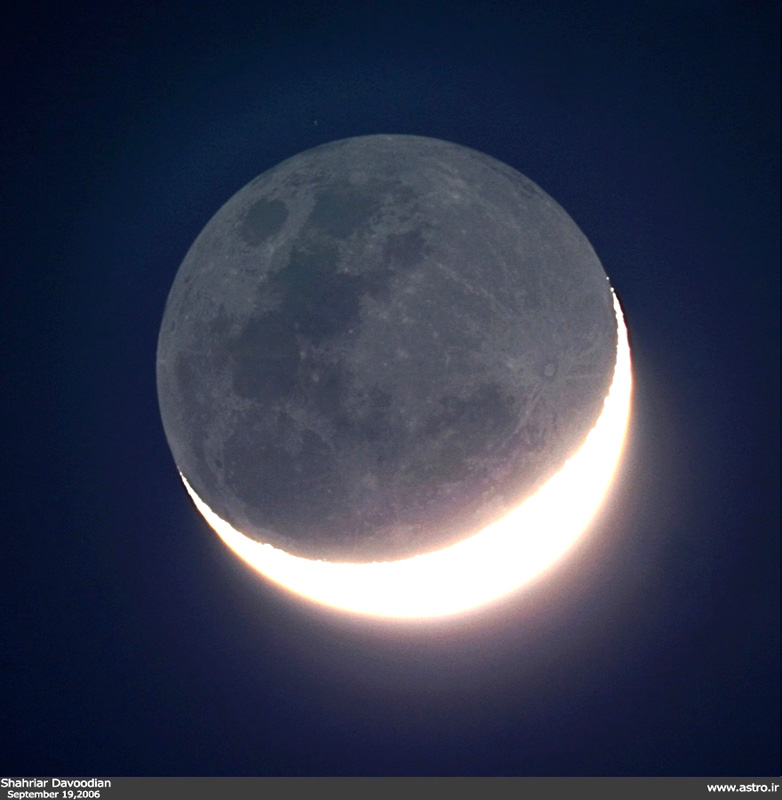Click the date September 19,2006
This screenshot has width=782, height=800.
(54, 794)
